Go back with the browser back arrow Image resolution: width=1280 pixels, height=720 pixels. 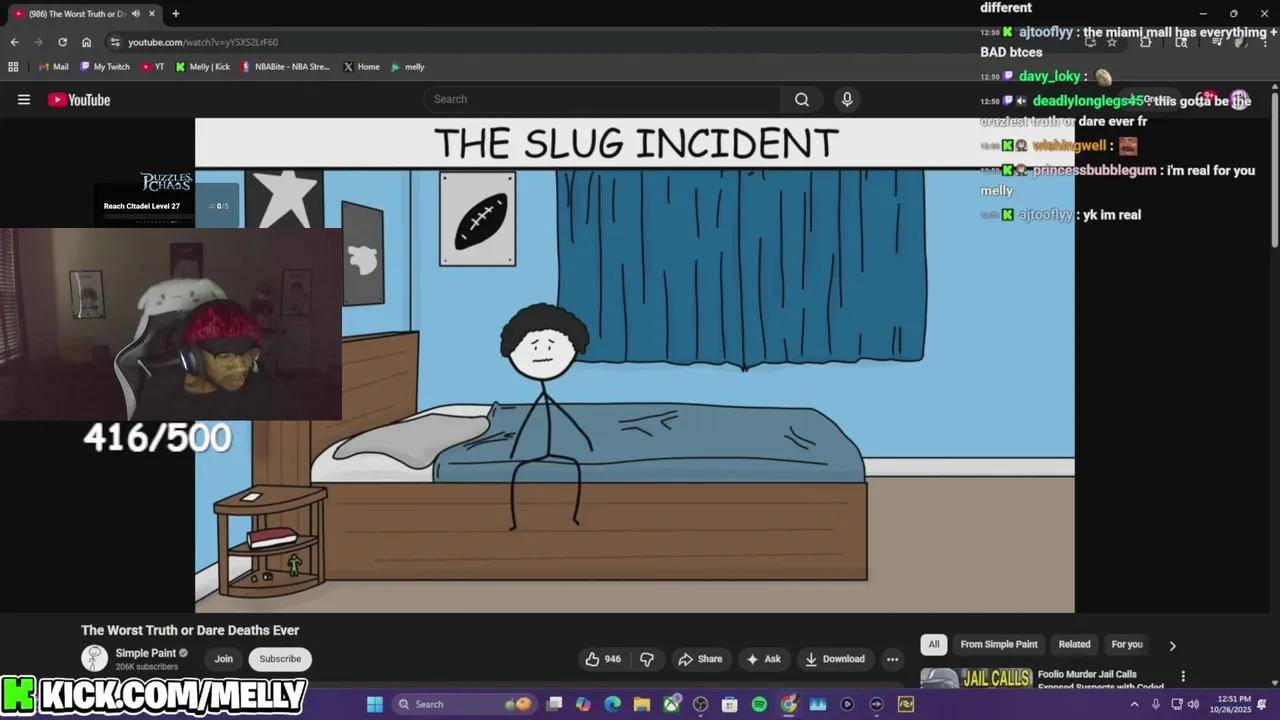(14, 42)
